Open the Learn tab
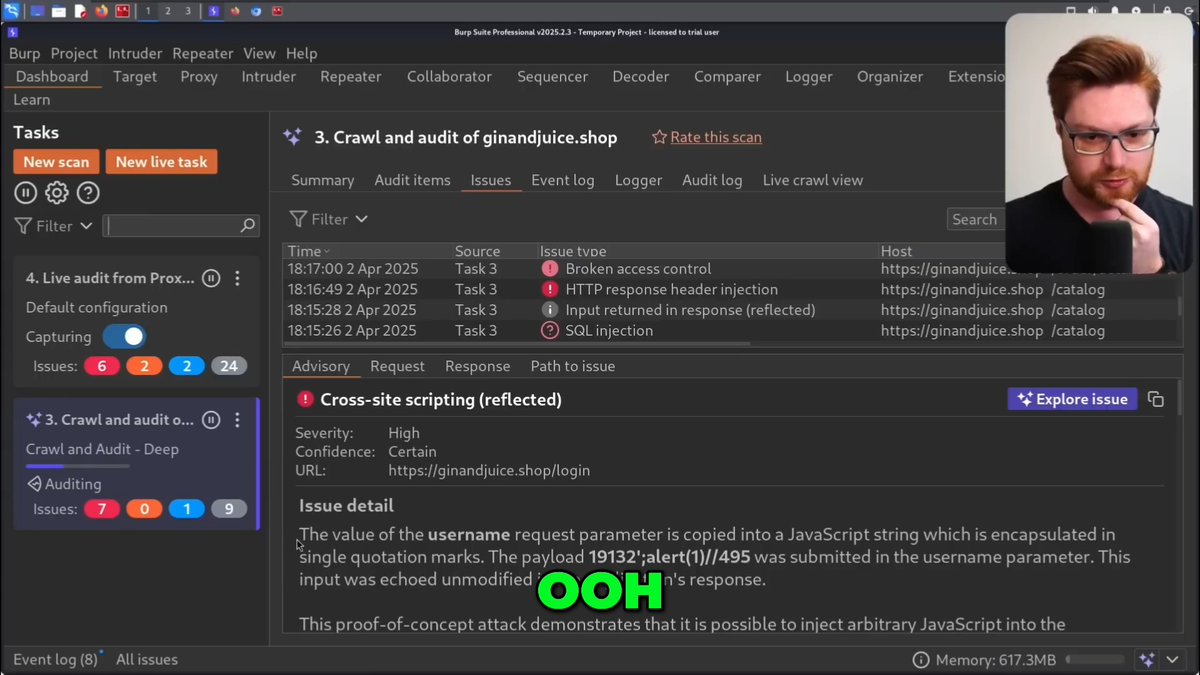The width and height of the screenshot is (1200, 675). tap(32, 100)
